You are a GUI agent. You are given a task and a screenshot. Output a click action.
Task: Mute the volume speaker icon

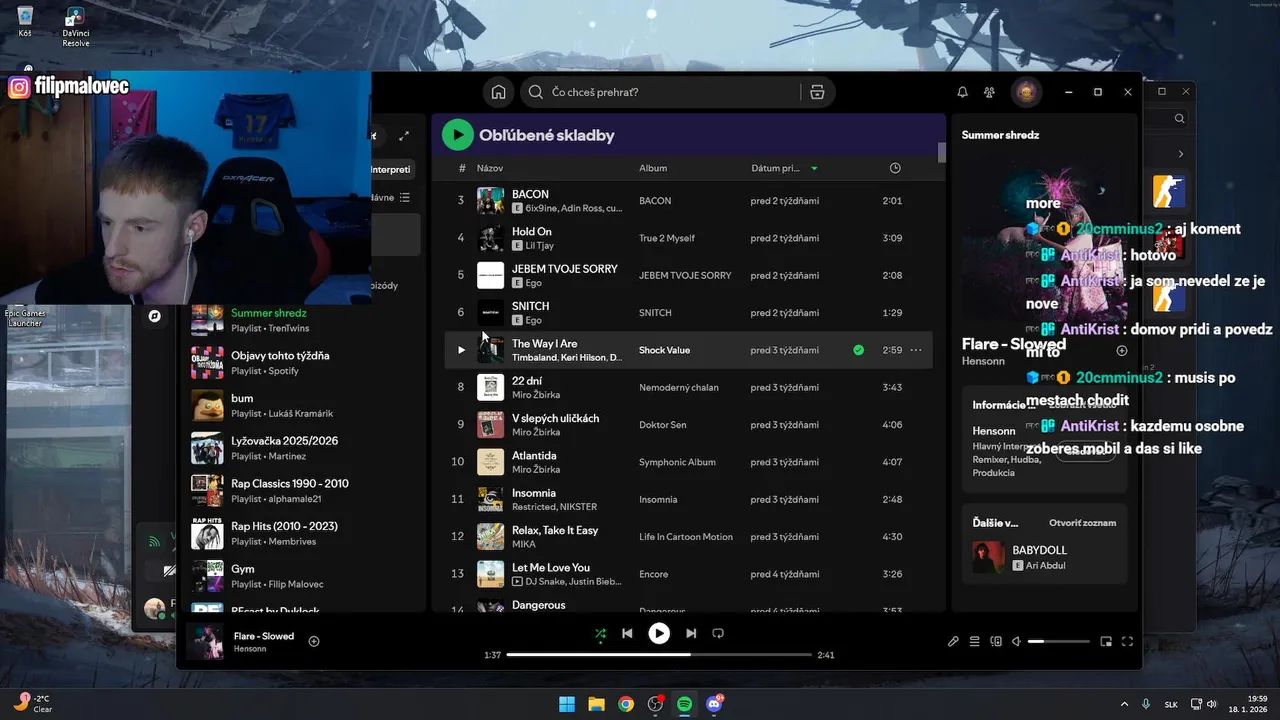point(1016,641)
